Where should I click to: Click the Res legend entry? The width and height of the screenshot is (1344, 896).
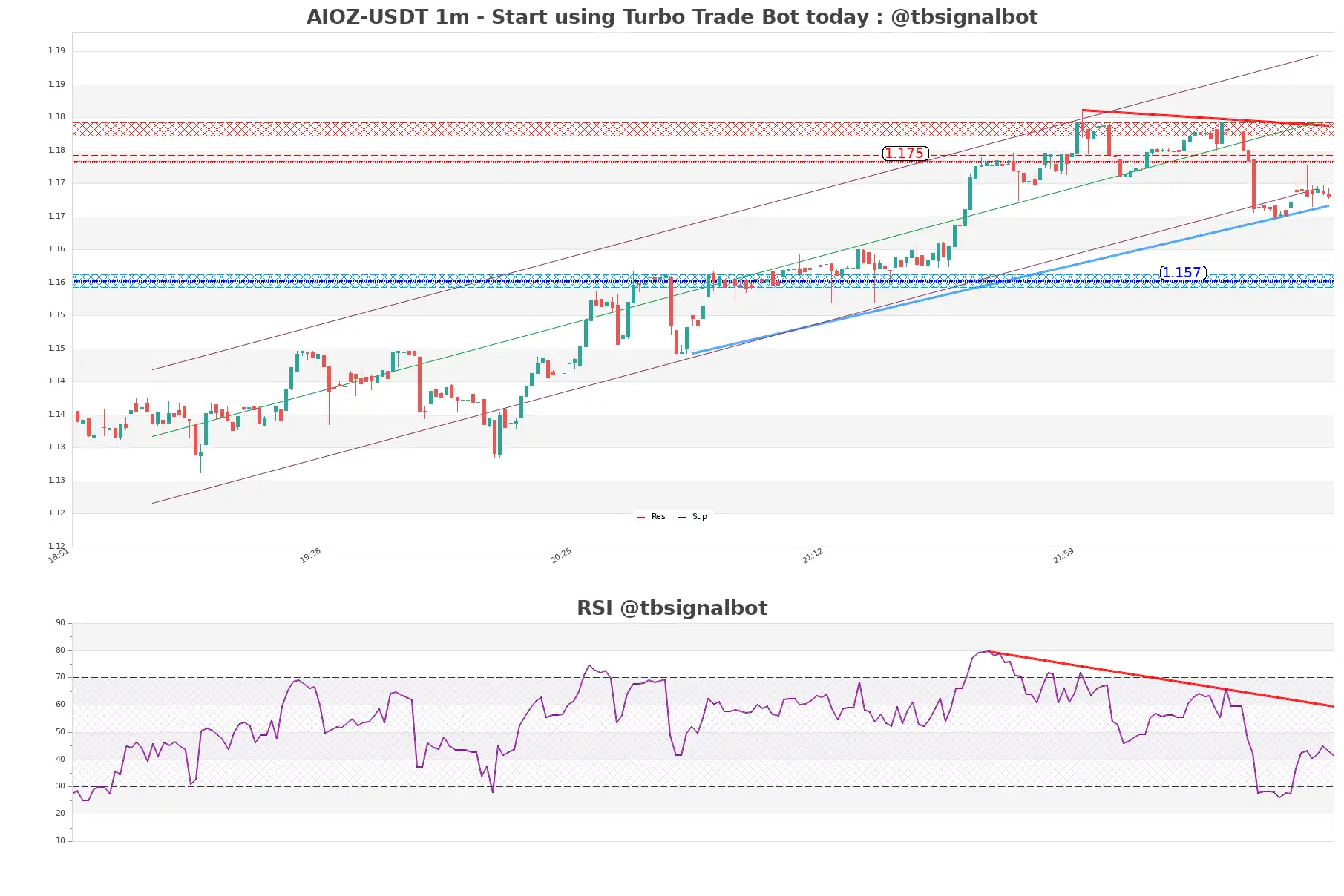[651, 517]
